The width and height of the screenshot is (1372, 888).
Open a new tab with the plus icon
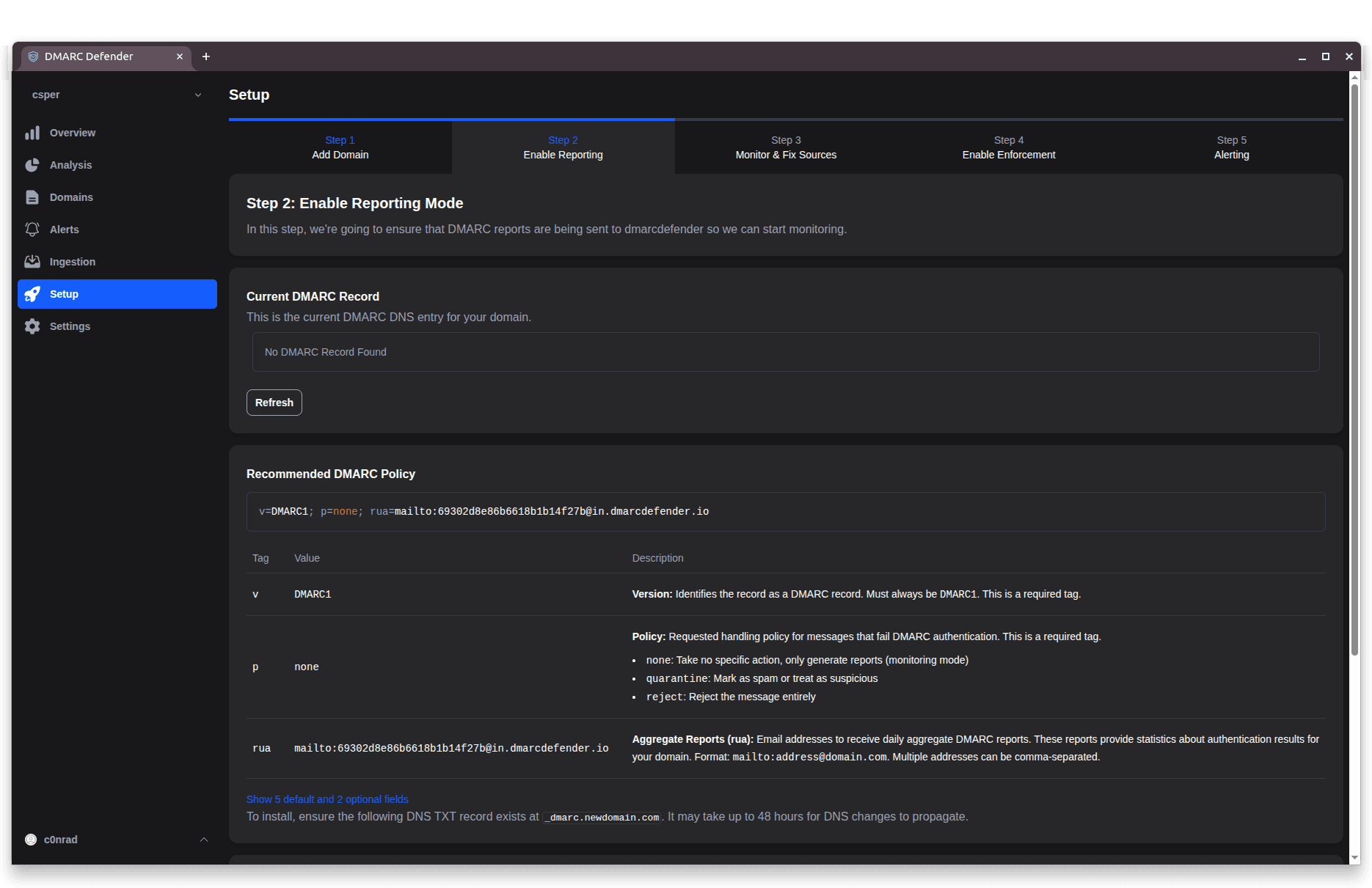tap(206, 56)
